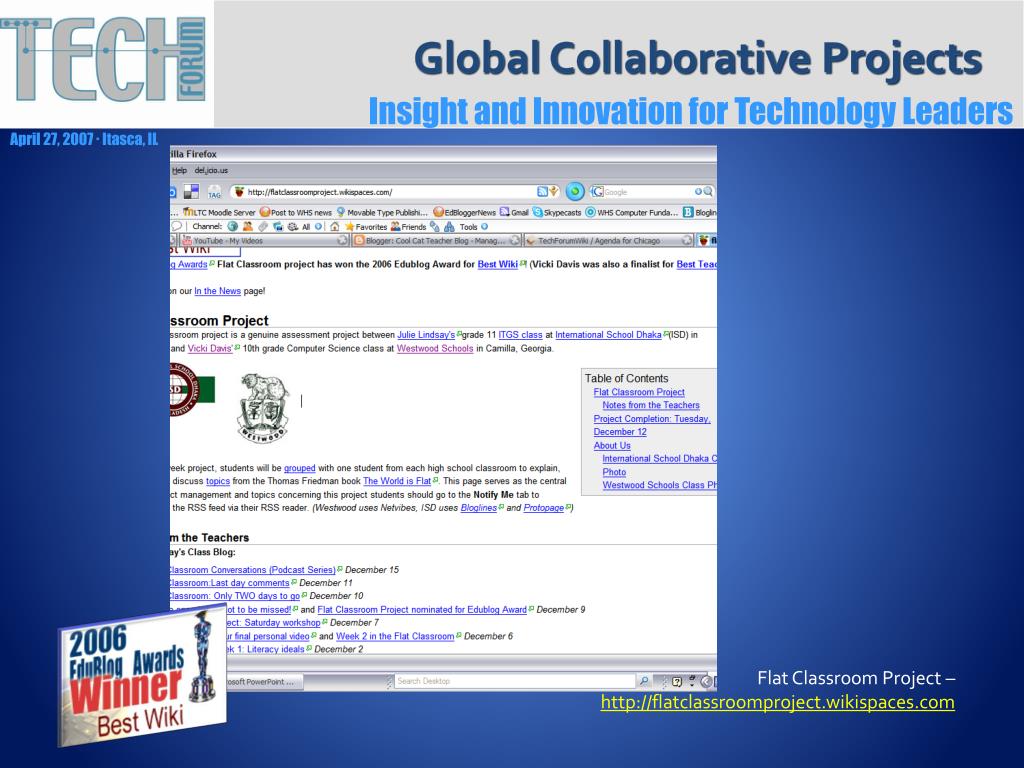This screenshot has height=768, width=1024.
Task: Open the WHS Computer Funda... bookmark
Action: 632,212
